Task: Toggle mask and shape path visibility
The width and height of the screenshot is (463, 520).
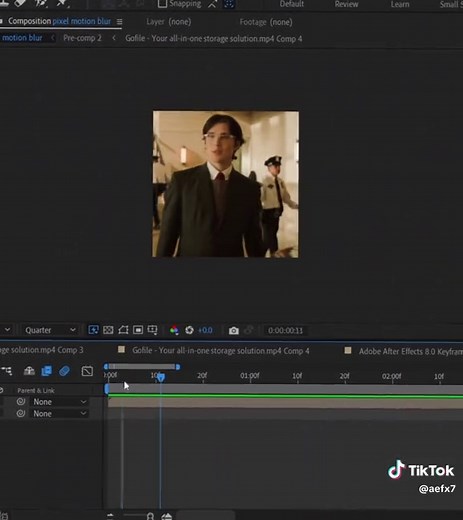Action: coord(123,330)
